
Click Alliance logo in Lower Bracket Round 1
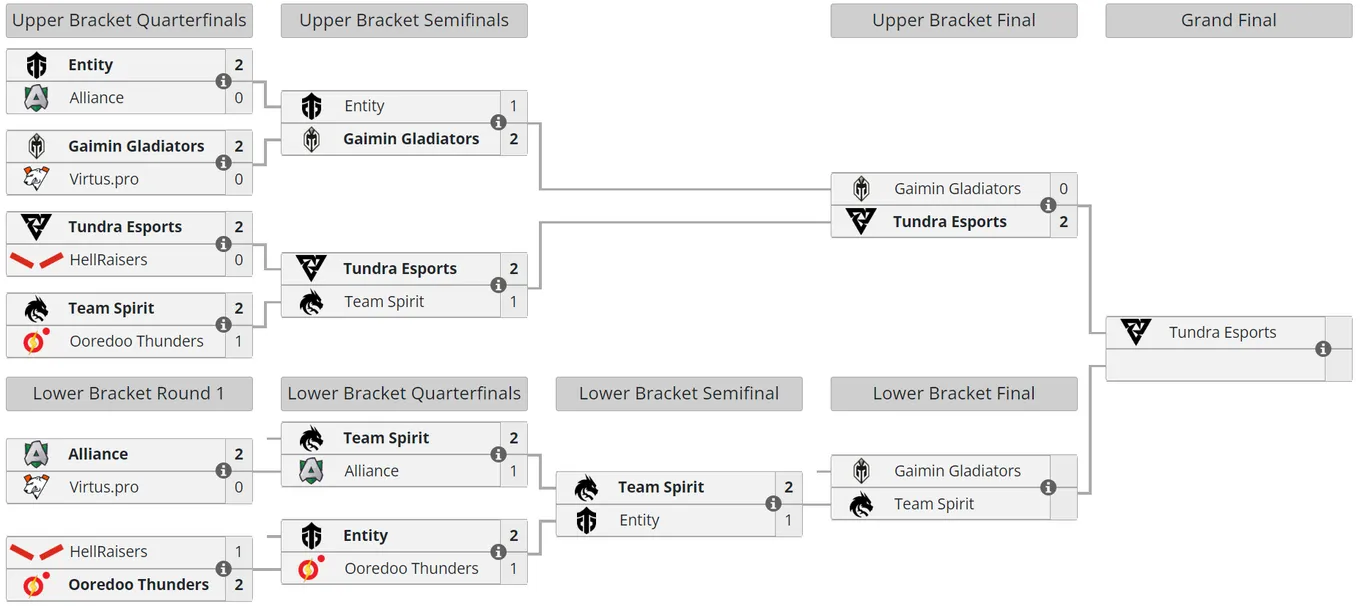[x=36, y=454]
